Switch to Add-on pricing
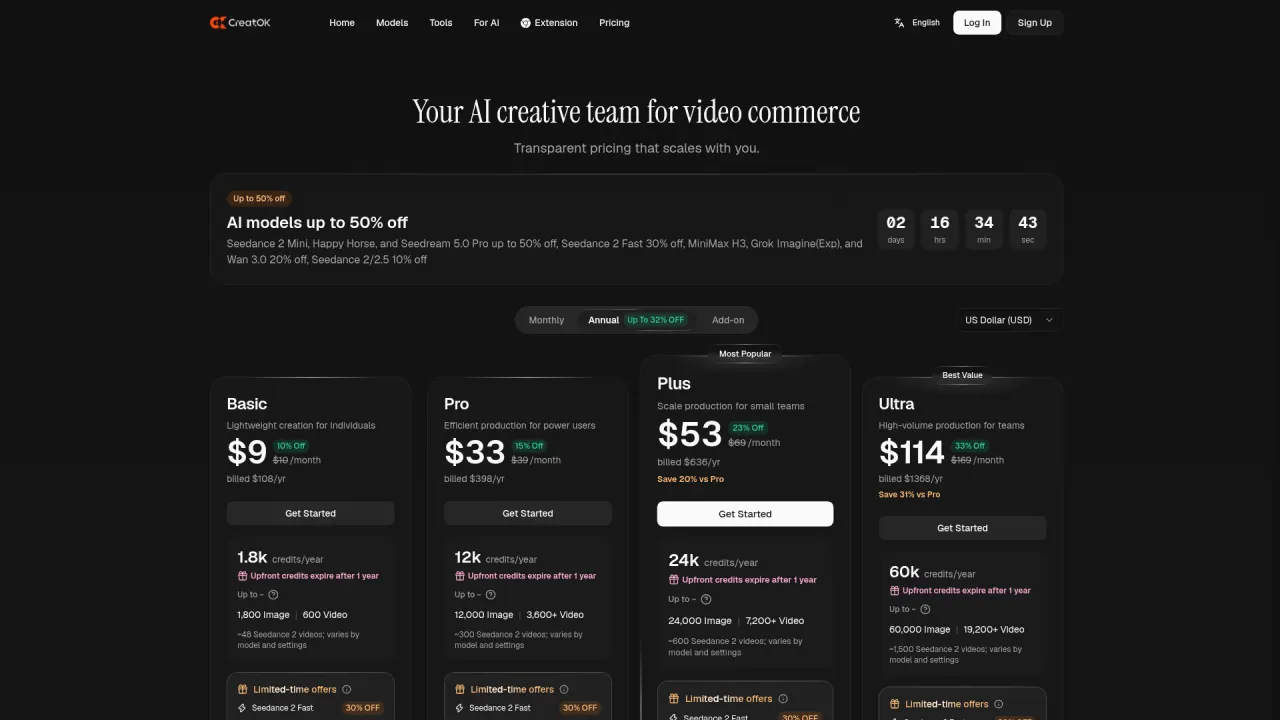1280x720 pixels. [x=728, y=320]
